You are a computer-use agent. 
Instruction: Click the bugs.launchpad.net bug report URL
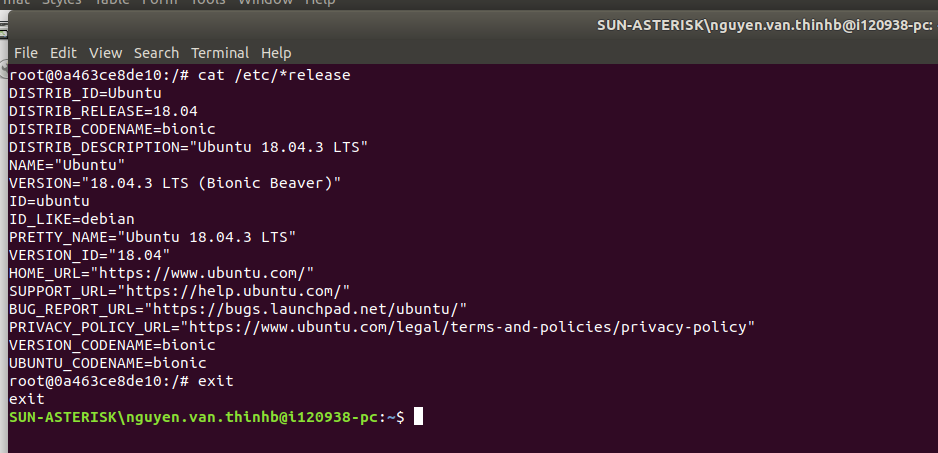pos(306,308)
